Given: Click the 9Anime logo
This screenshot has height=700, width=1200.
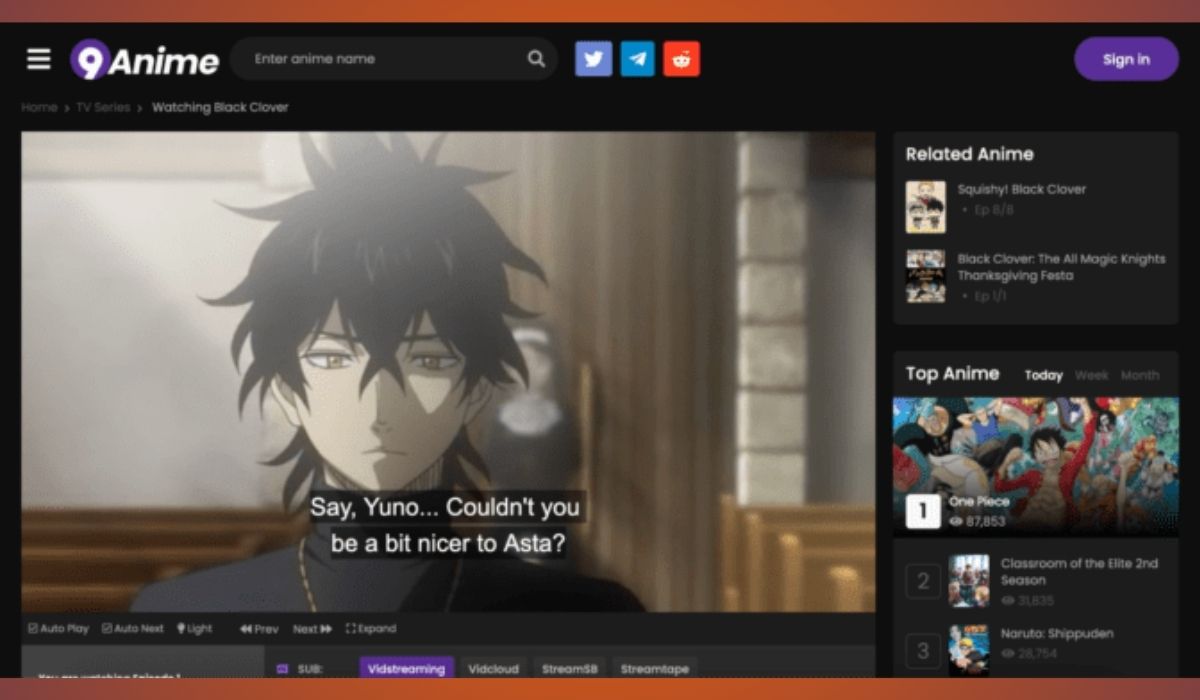Looking at the screenshot, I should click(144, 60).
